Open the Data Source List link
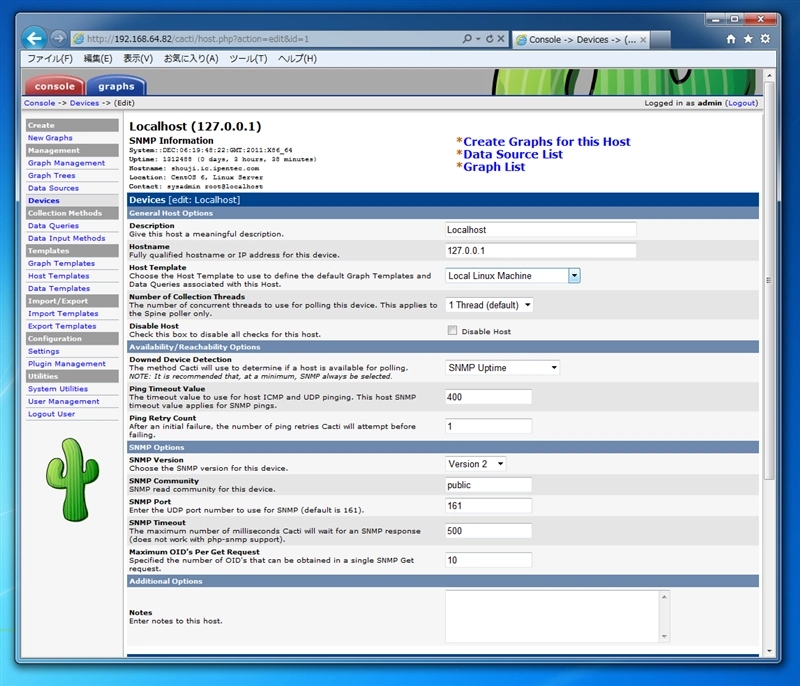The width and height of the screenshot is (800, 686). [x=513, y=155]
